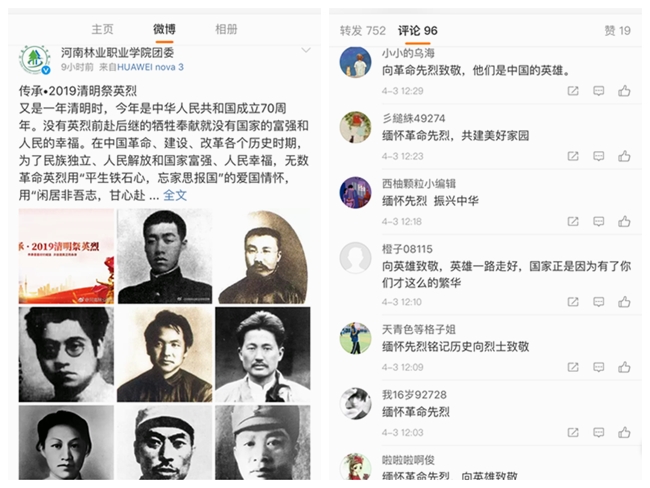Forward 西柚颗粒小编辑's comment
The height and width of the screenshot is (488, 650).
click(x=573, y=221)
